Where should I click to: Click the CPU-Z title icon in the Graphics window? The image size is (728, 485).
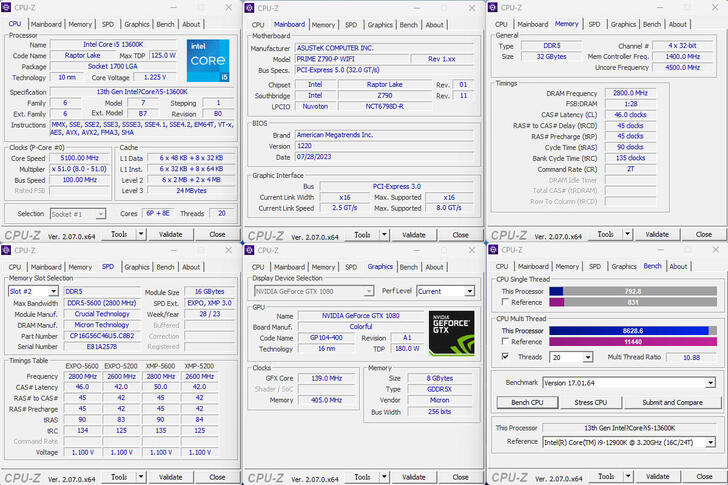point(250,250)
